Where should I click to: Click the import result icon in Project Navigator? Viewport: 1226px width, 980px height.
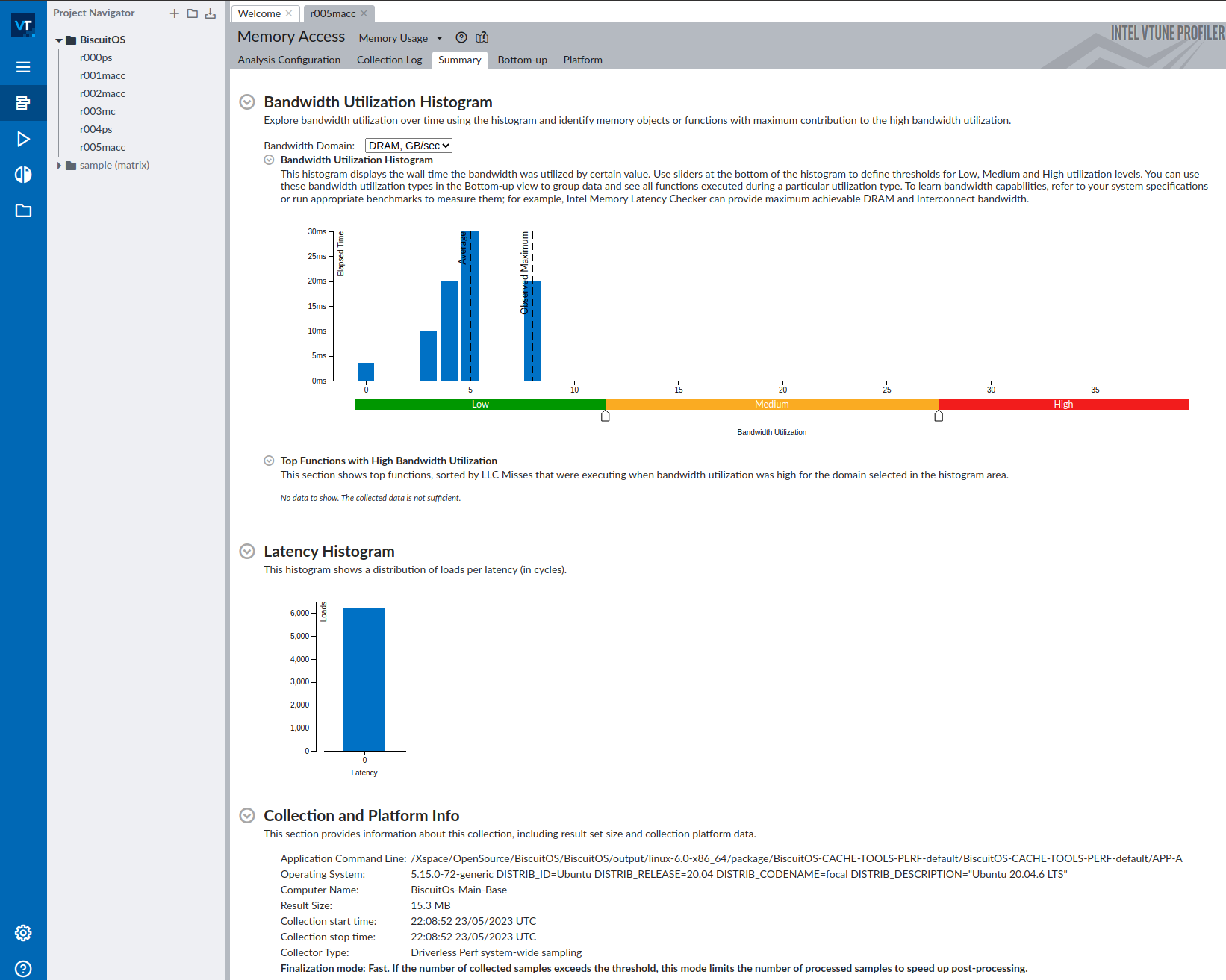(x=211, y=13)
